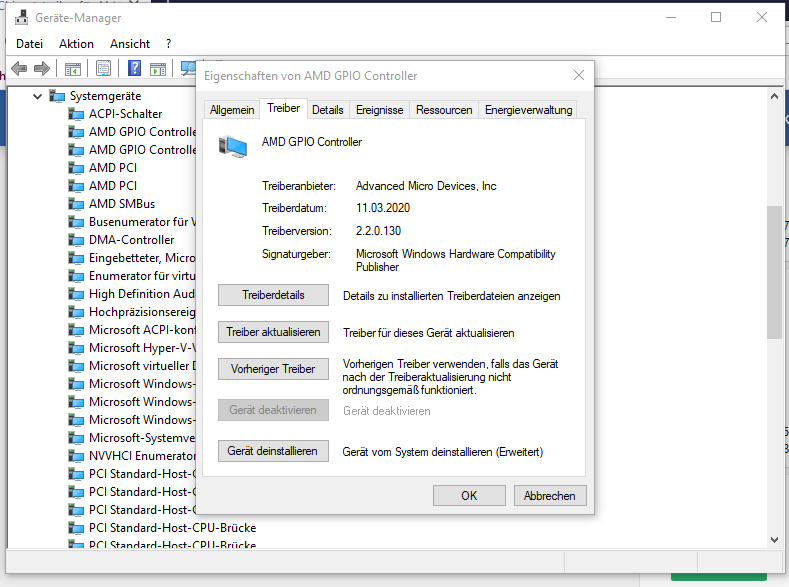Select Microsoft Hyper-V device entry
The height and width of the screenshot is (587, 789).
coord(142,348)
